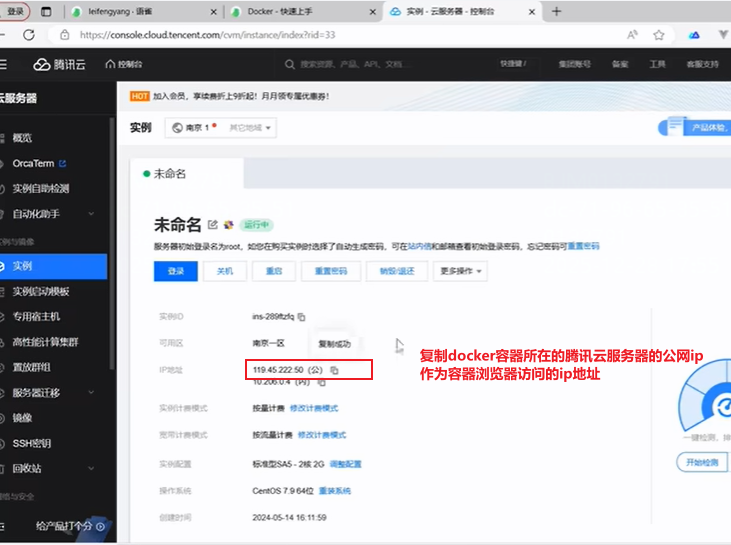Click the browser address bar URL
731x545 pixels.
[x=207, y=35]
